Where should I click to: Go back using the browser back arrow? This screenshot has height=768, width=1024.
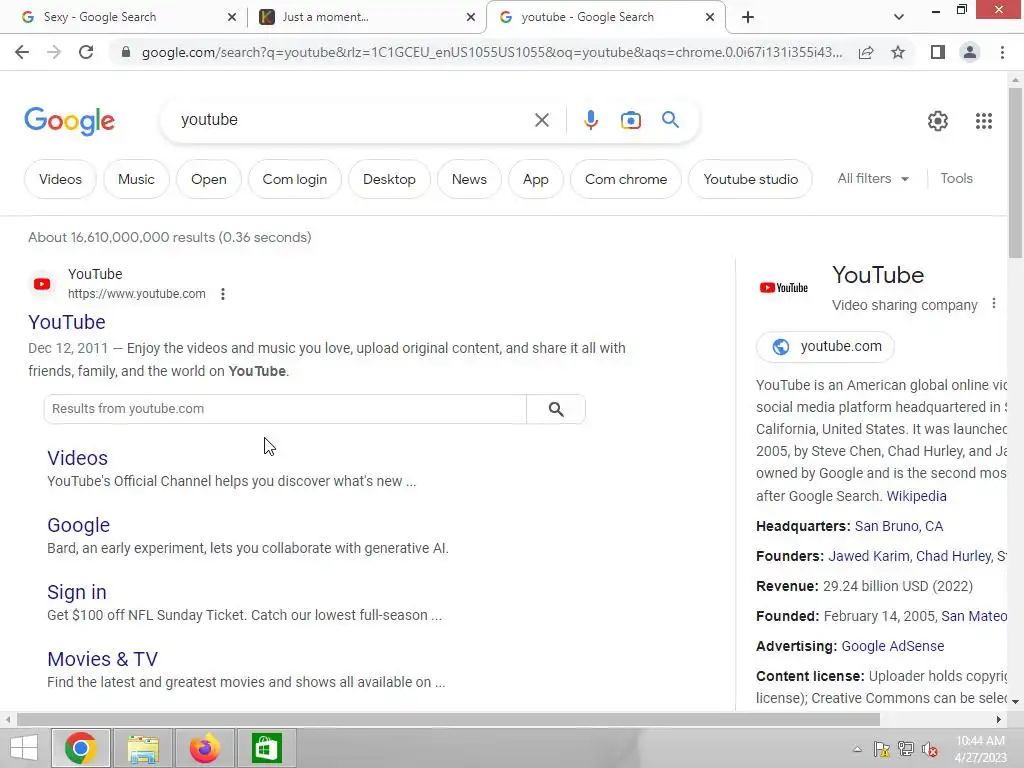pos(22,52)
